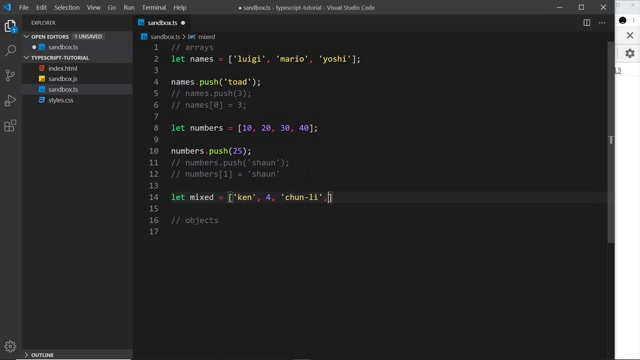Click the EXPLORER panel title

[43, 23]
